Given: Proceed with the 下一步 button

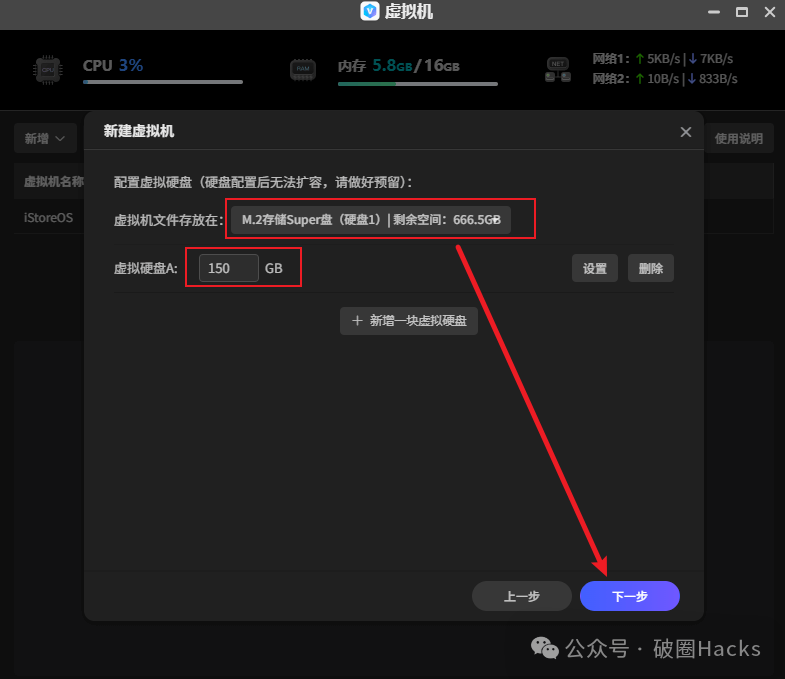Looking at the screenshot, I should click(629, 597).
